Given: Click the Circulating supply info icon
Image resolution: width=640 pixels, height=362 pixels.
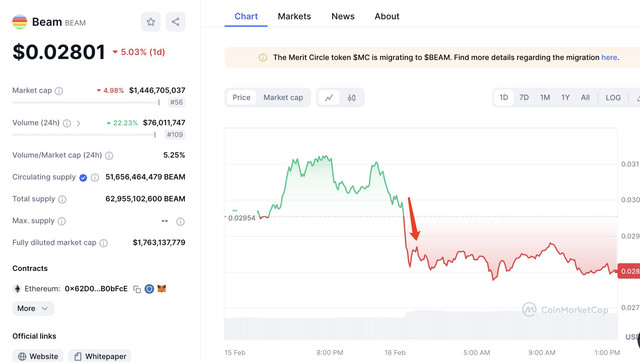Looking at the screenshot, I should click(95, 177).
